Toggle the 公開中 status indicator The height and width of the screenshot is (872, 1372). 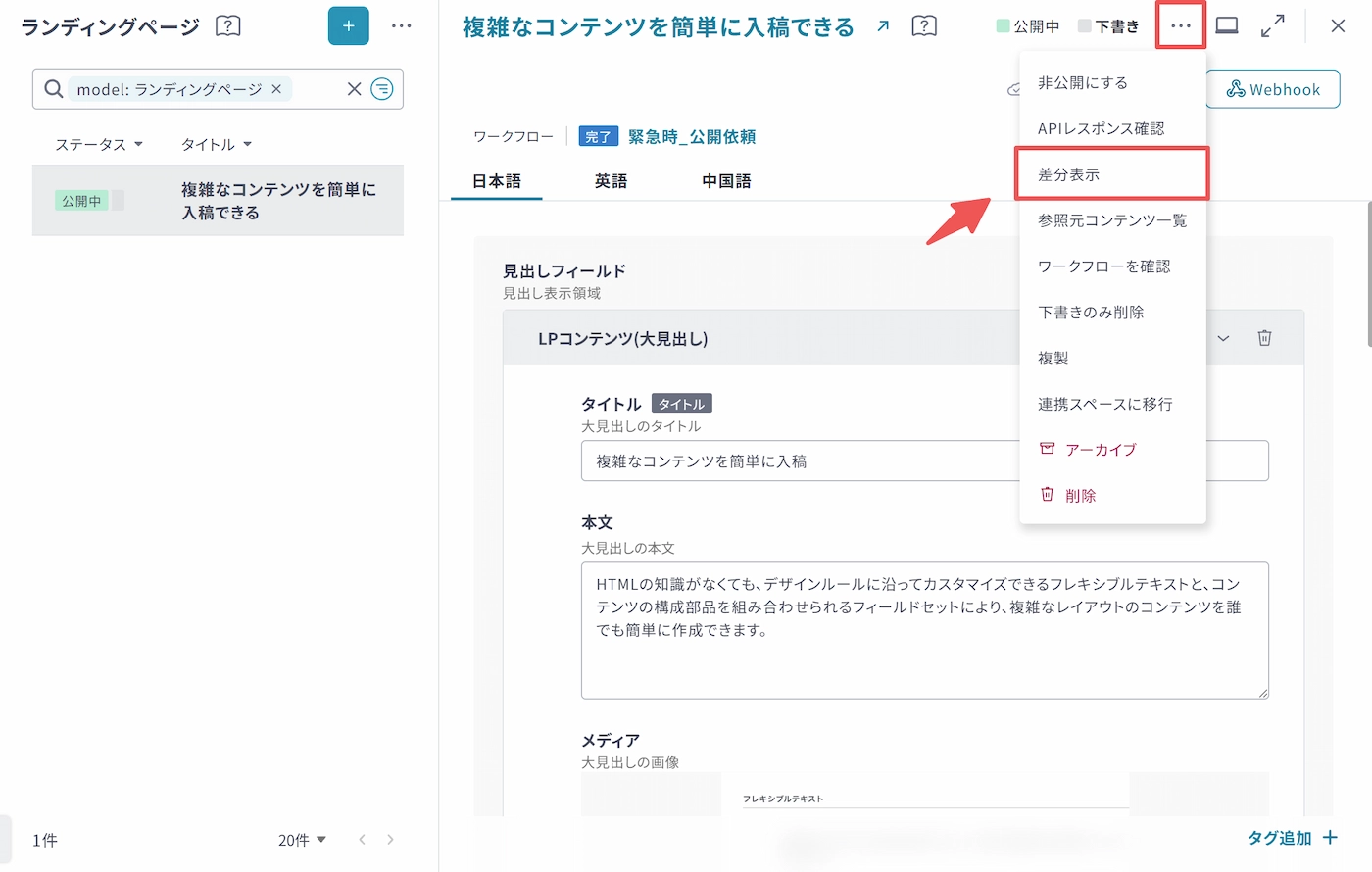point(1027,26)
